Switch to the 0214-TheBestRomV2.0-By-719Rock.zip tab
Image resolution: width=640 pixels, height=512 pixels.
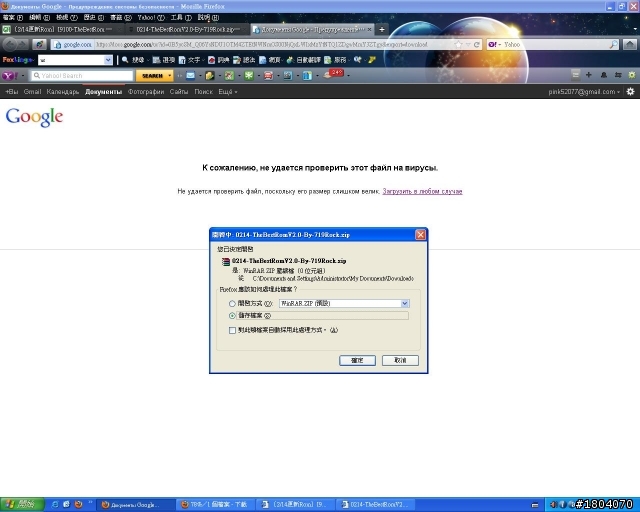[186, 29]
